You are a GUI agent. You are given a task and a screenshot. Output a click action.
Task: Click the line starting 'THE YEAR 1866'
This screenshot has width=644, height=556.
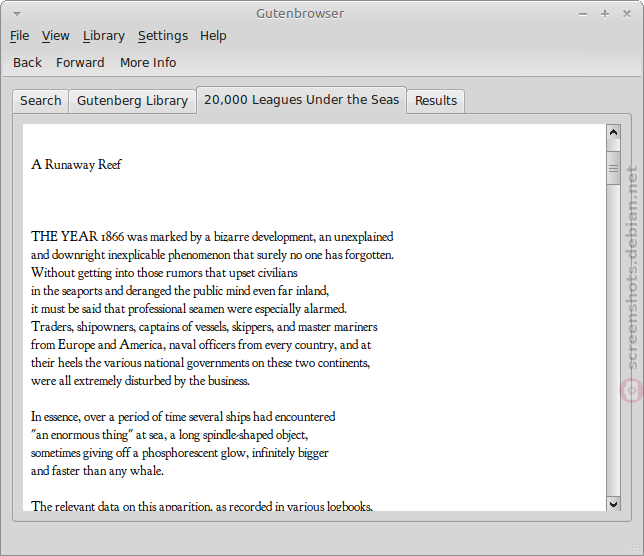pyautogui.click(x=212, y=237)
